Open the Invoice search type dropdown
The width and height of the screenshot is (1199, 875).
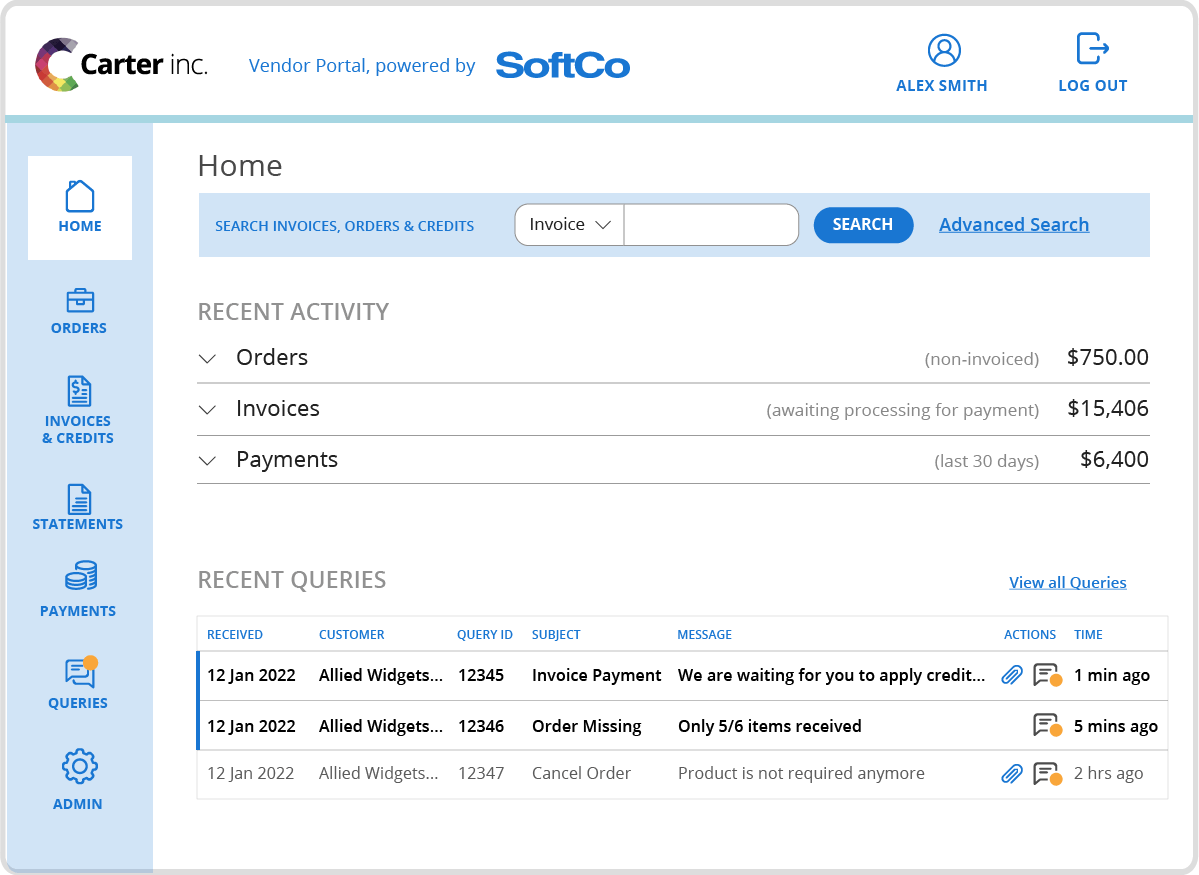(568, 224)
